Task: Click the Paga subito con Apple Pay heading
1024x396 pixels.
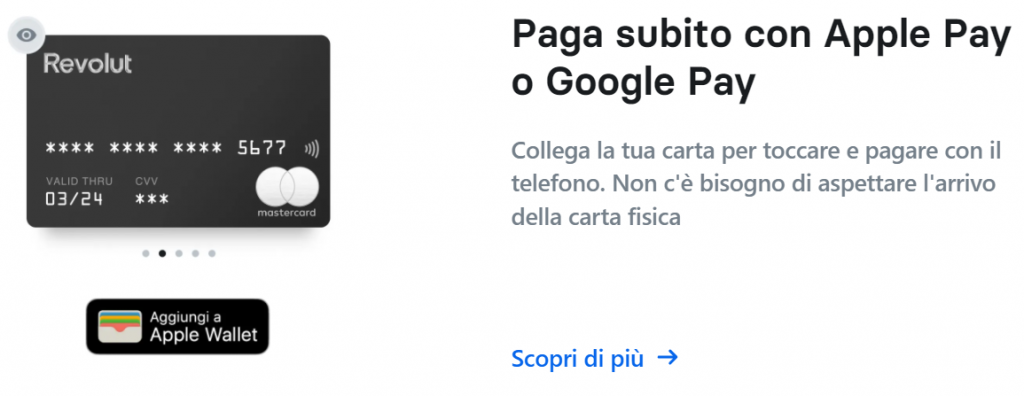Action: pyautogui.click(x=761, y=59)
